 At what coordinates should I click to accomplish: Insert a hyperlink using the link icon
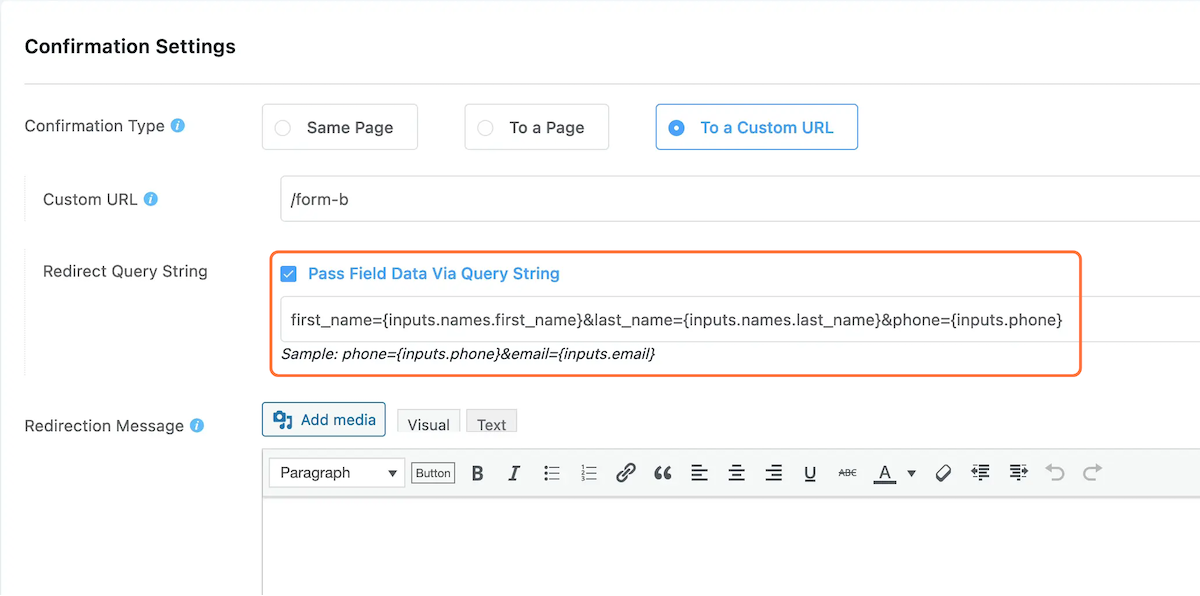pos(626,472)
